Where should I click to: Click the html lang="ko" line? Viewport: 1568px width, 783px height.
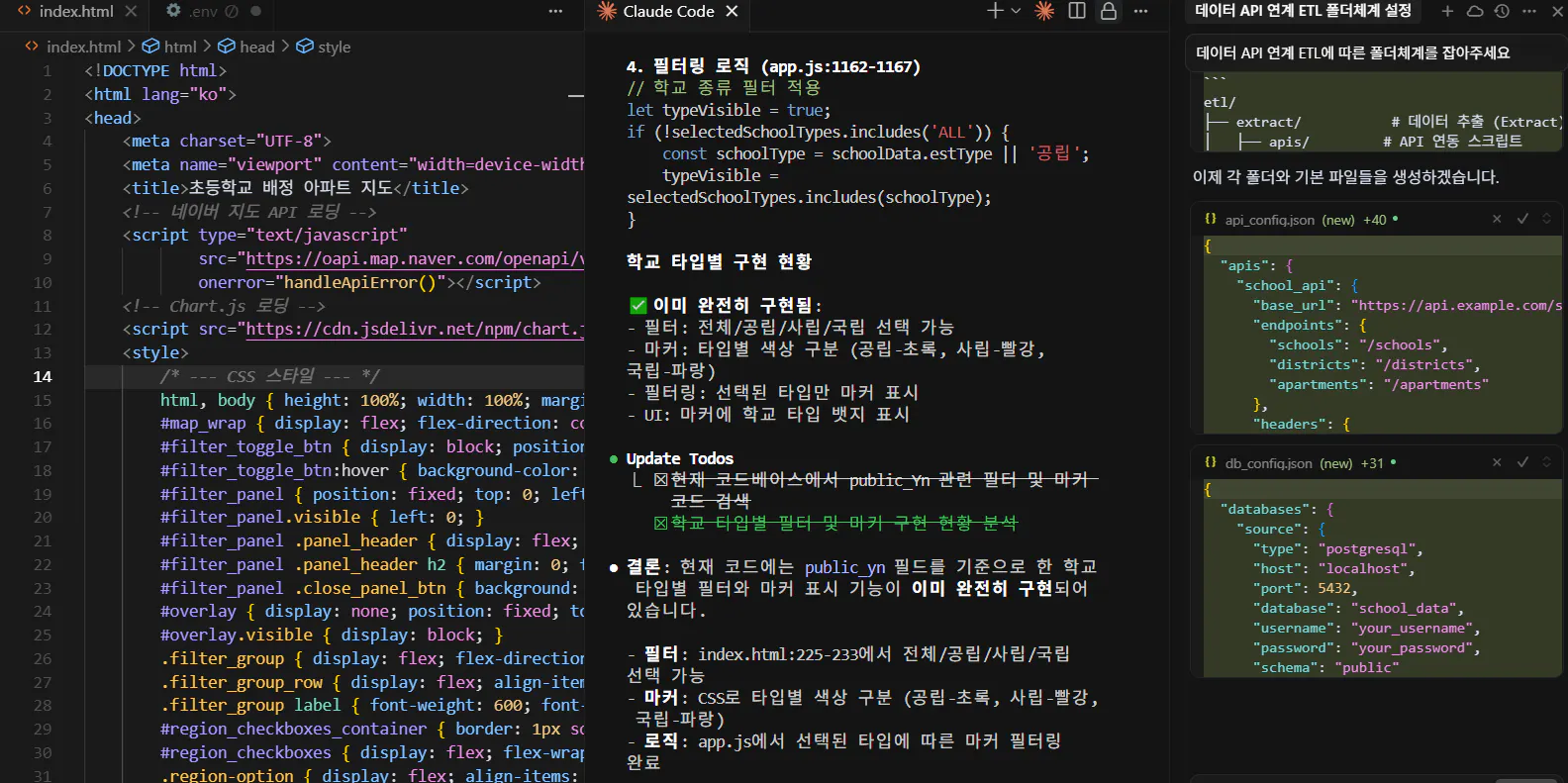pyautogui.click(x=160, y=94)
